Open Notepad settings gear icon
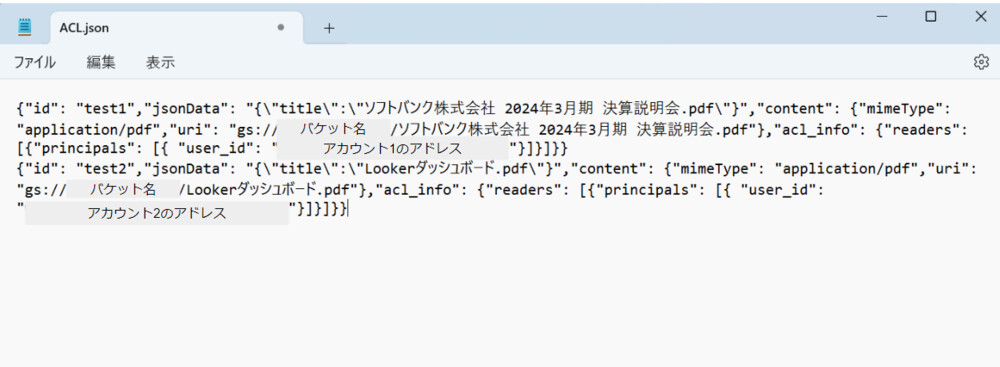This screenshot has width=1000, height=367. [x=981, y=62]
